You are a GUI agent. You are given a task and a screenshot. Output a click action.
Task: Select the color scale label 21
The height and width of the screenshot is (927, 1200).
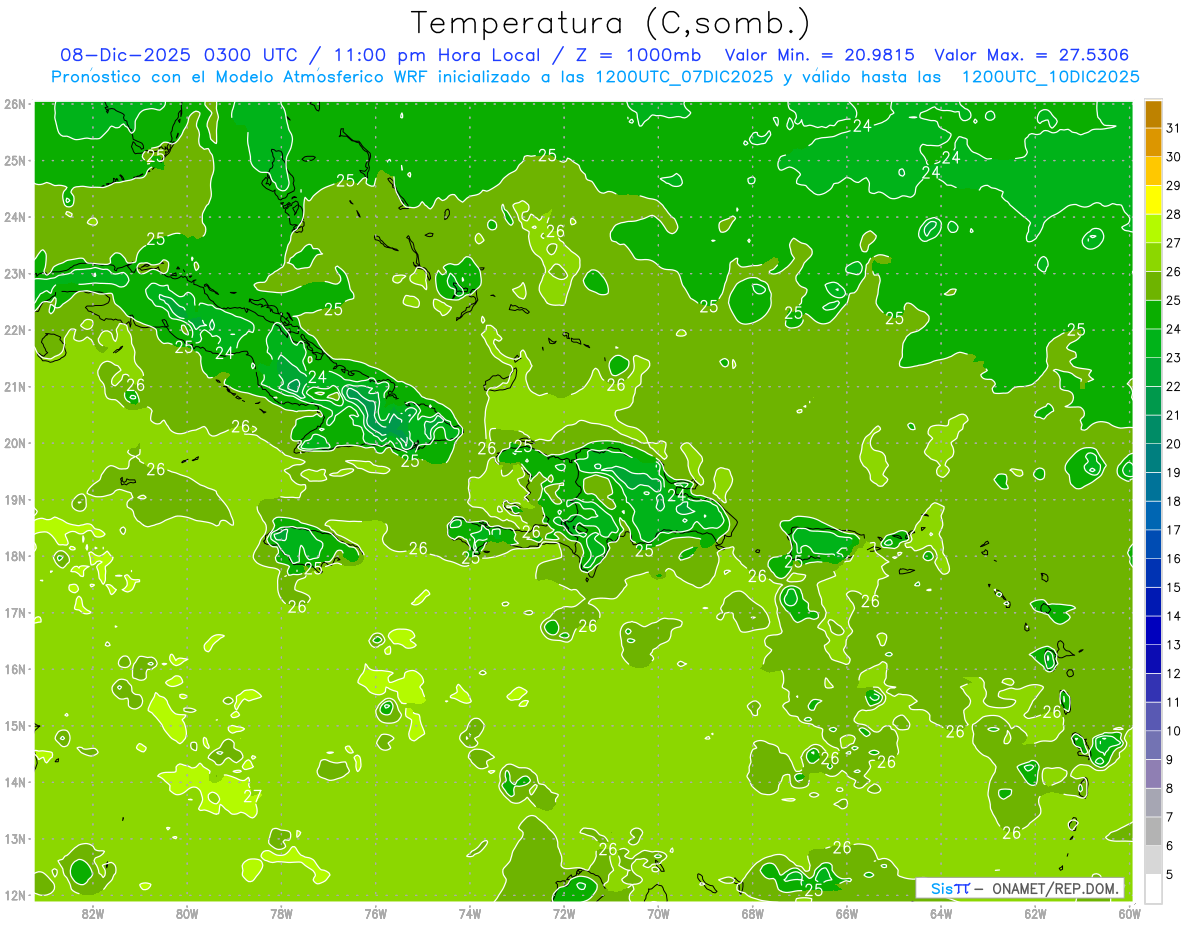tap(1174, 414)
